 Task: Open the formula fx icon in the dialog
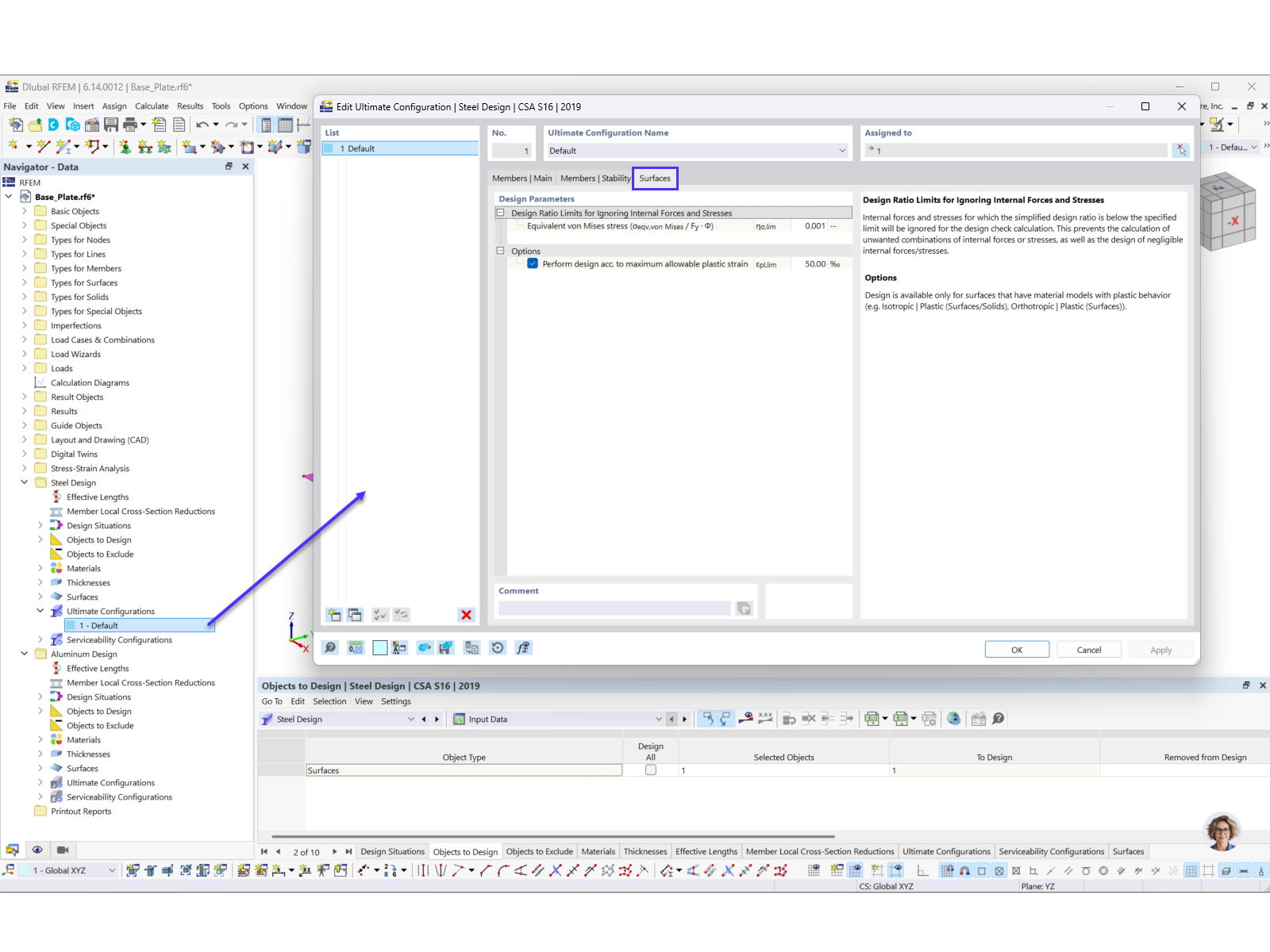tap(523, 648)
